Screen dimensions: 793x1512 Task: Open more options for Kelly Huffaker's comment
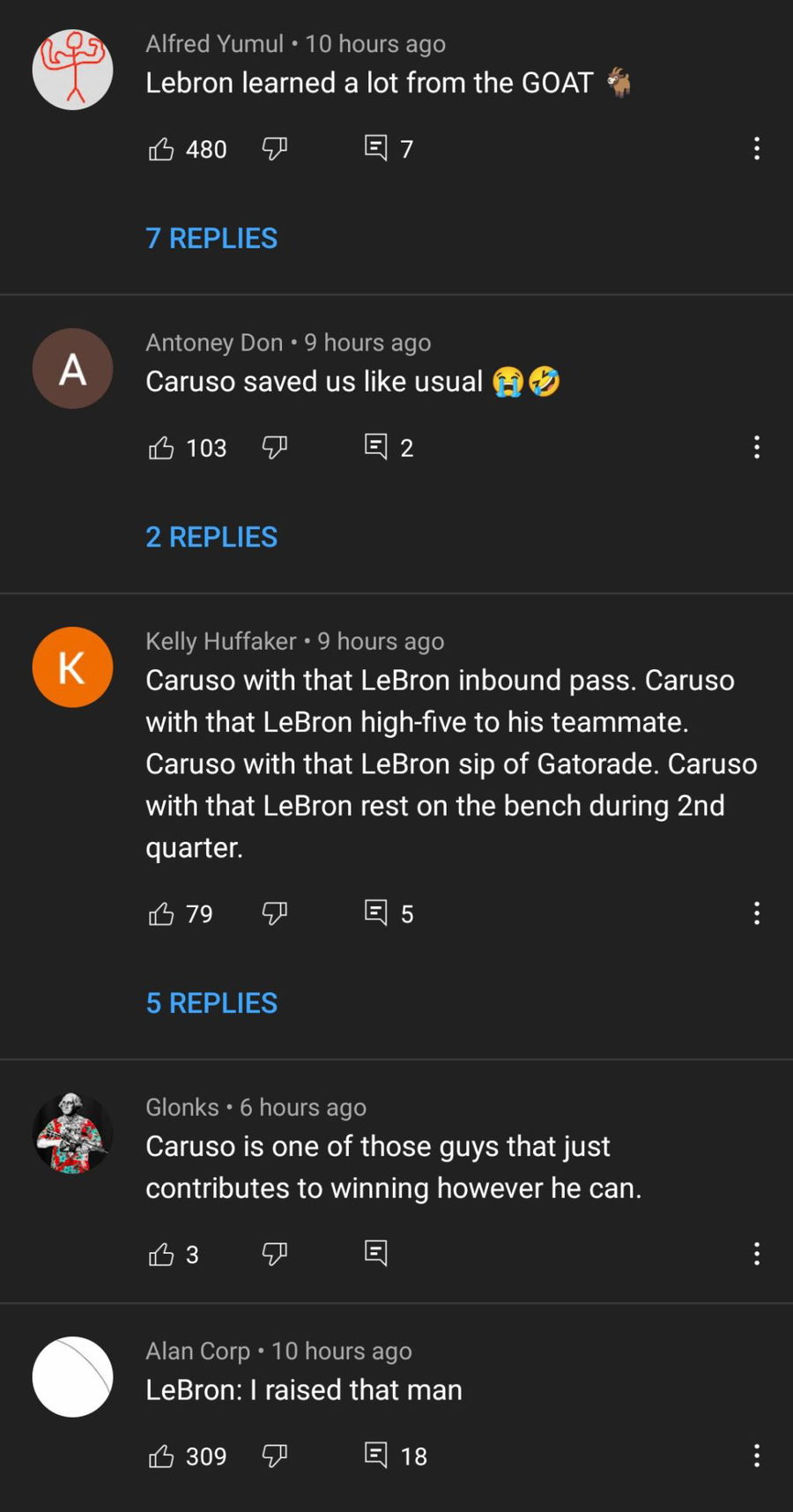pyautogui.click(x=756, y=913)
